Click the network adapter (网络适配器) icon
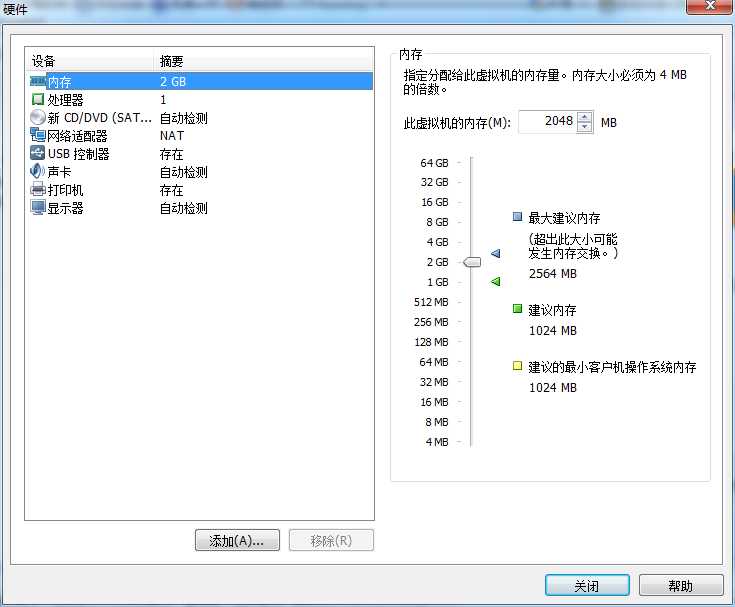735x607 pixels. point(38,135)
